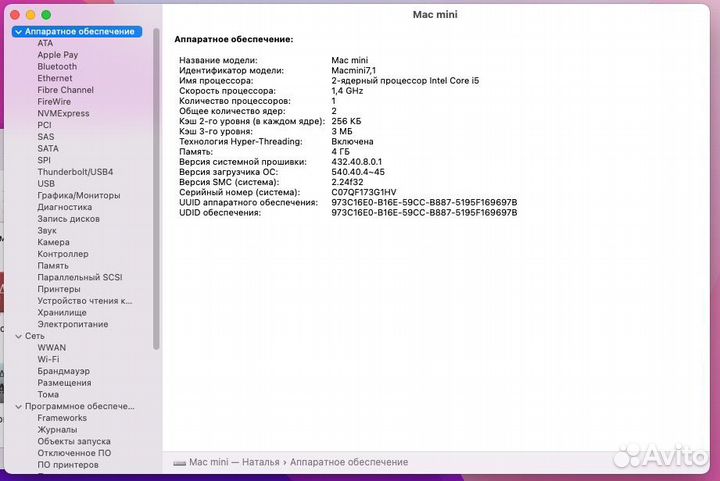
Task: Select NVMExpress in the sidebar
Action: tap(63, 113)
